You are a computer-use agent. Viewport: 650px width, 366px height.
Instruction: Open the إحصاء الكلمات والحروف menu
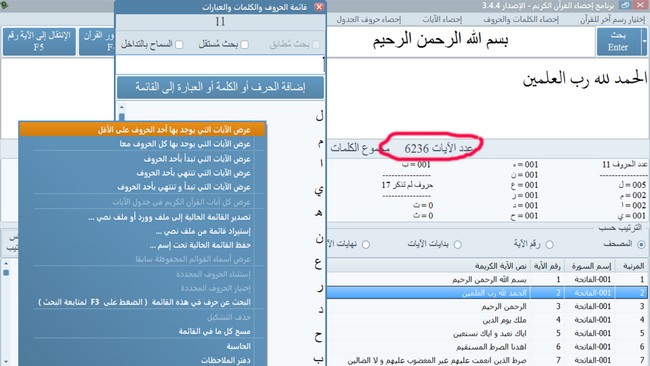521,19
